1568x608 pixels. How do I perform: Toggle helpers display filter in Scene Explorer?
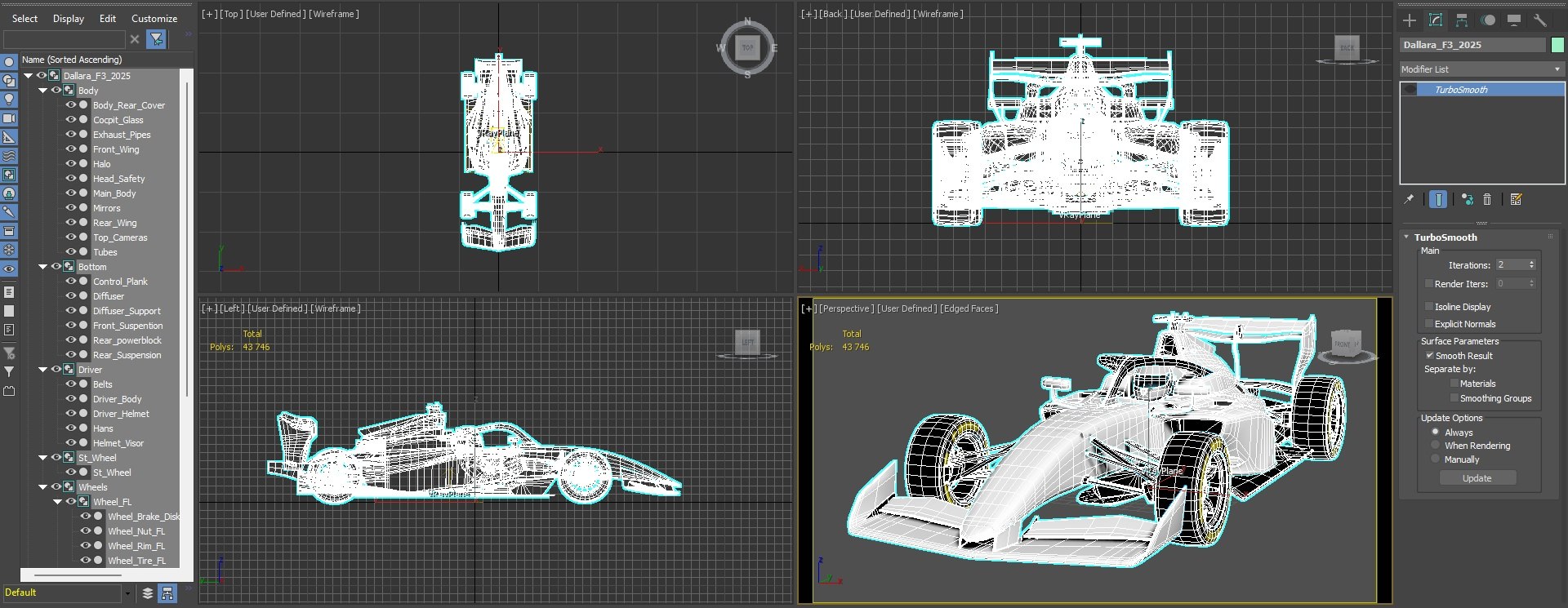(x=9, y=137)
